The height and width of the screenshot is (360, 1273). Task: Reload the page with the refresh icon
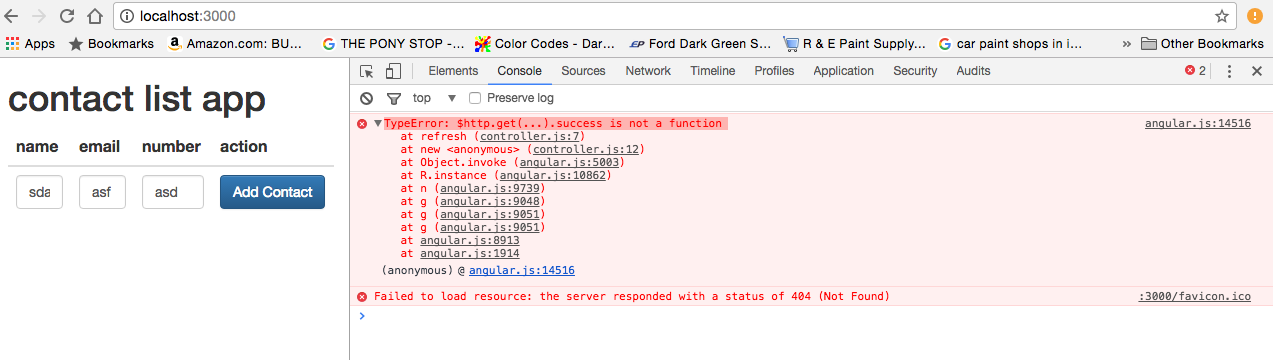(67, 16)
